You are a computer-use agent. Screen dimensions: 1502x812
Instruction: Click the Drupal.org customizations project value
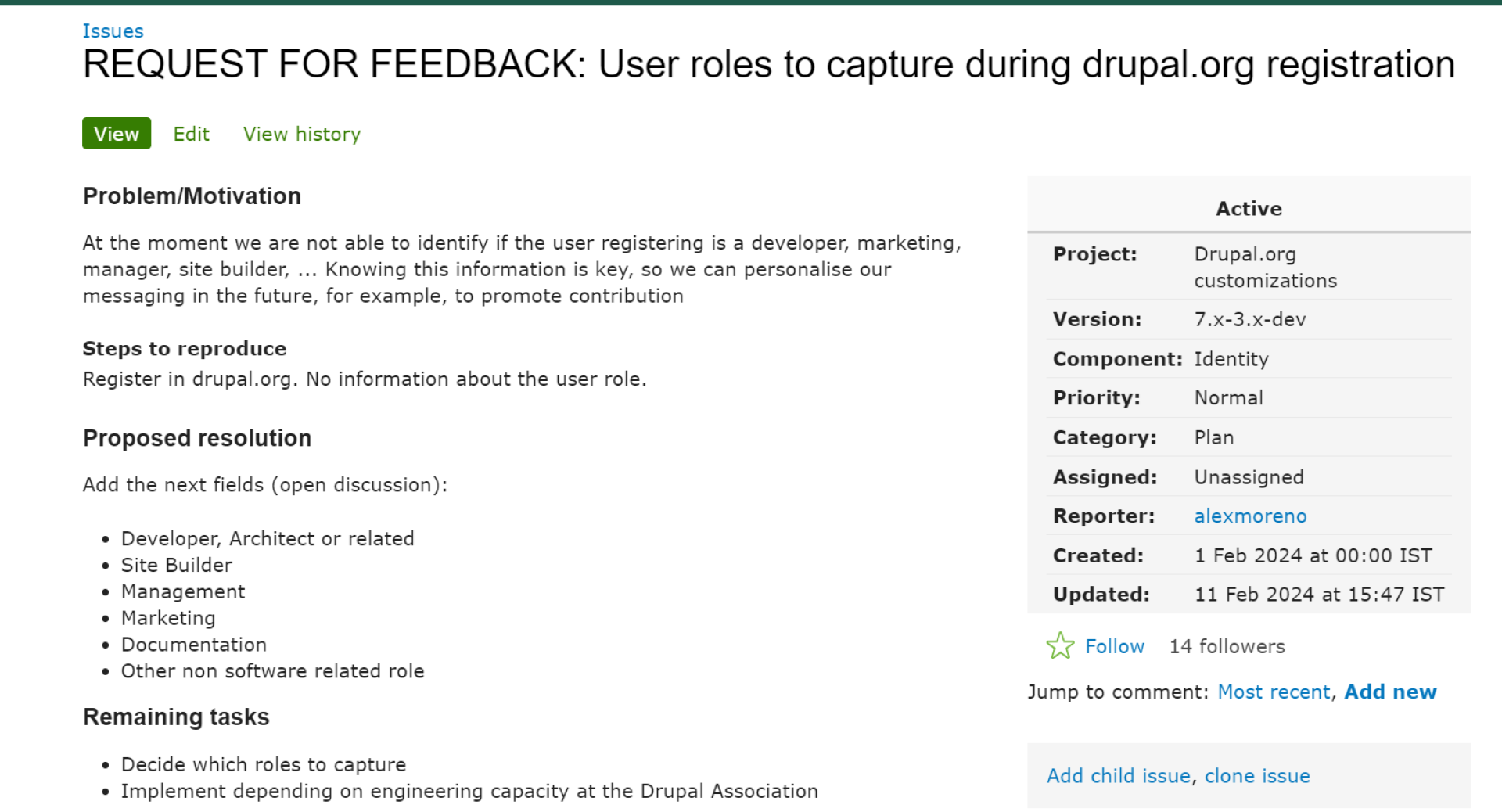(1265, 267)
